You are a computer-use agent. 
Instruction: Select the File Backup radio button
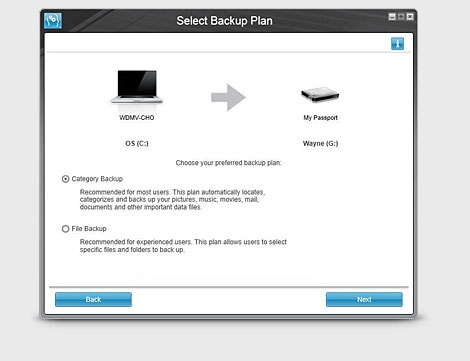[x=65, y=229]
